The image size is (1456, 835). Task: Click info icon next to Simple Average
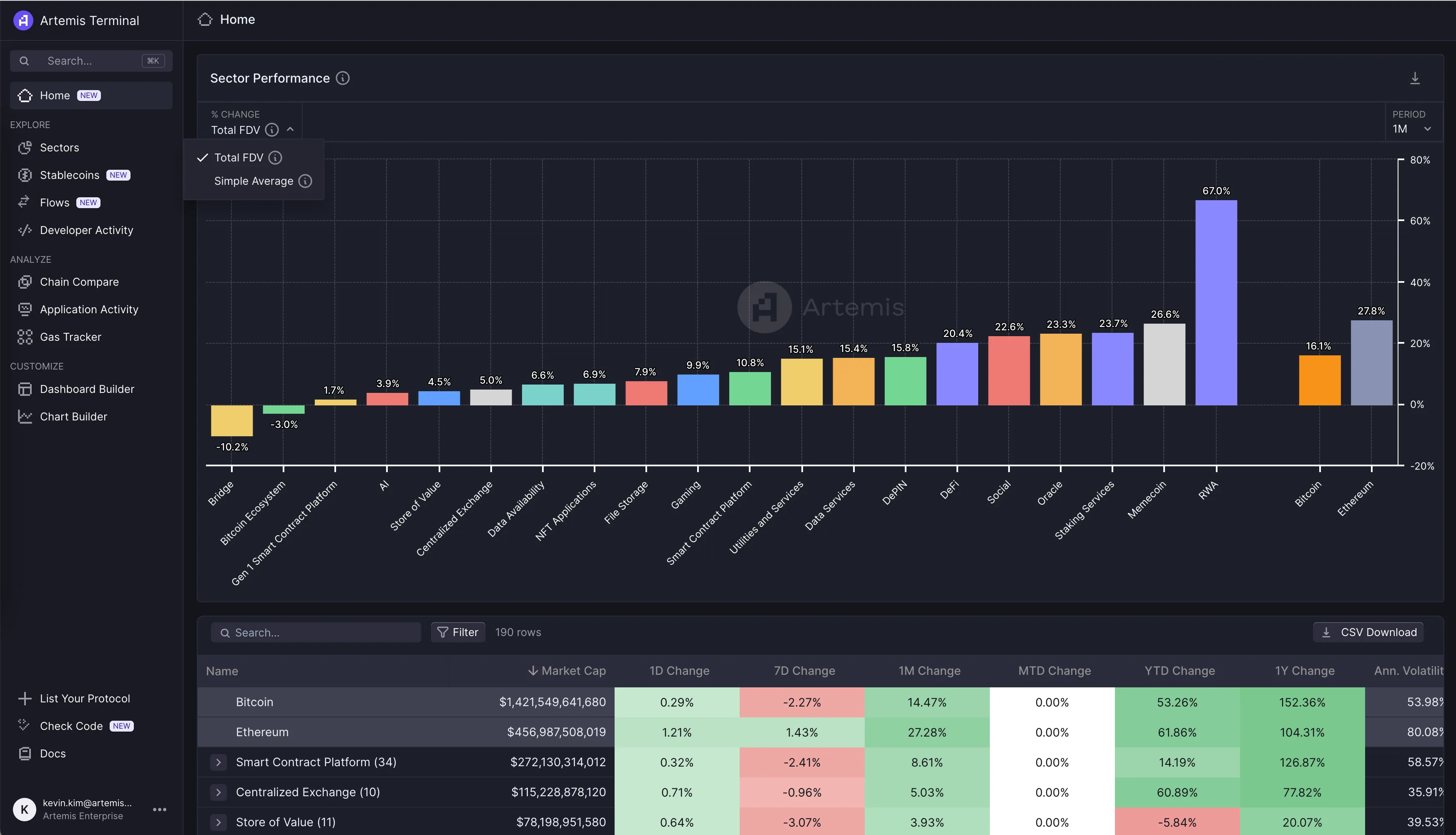pos(306,181)
